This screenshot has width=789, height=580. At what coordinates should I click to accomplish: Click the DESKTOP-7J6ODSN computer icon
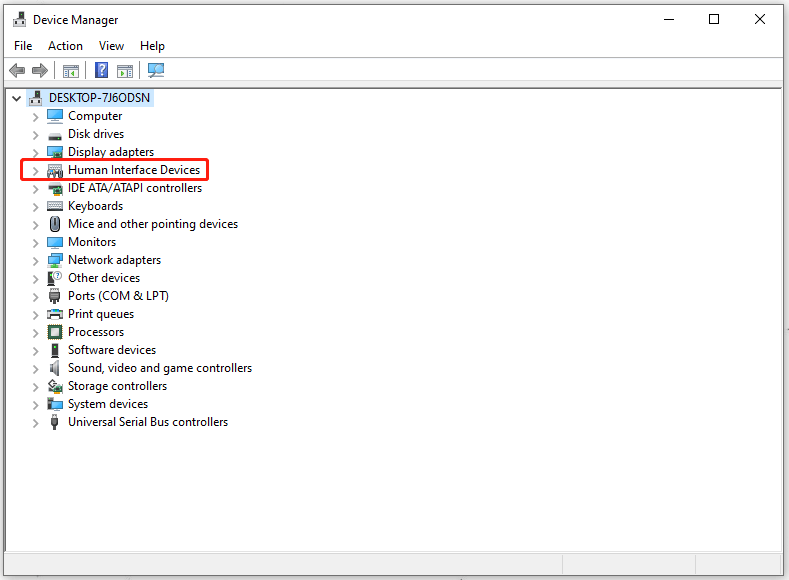36,98
